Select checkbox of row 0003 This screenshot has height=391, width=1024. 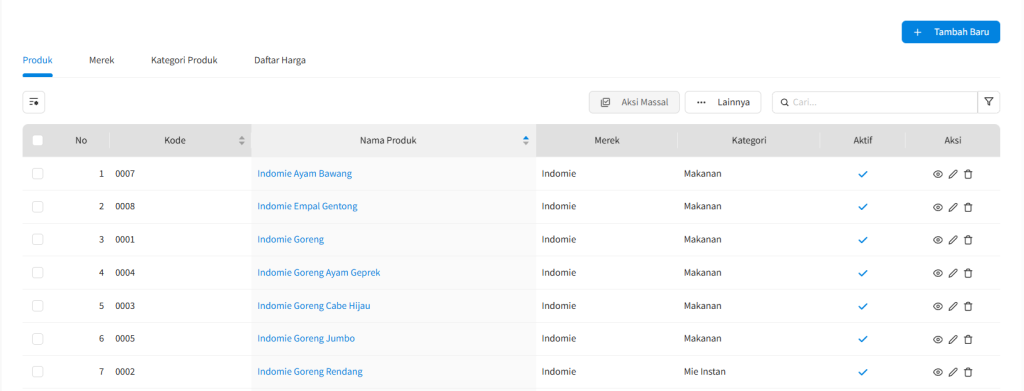coord(38,305)
